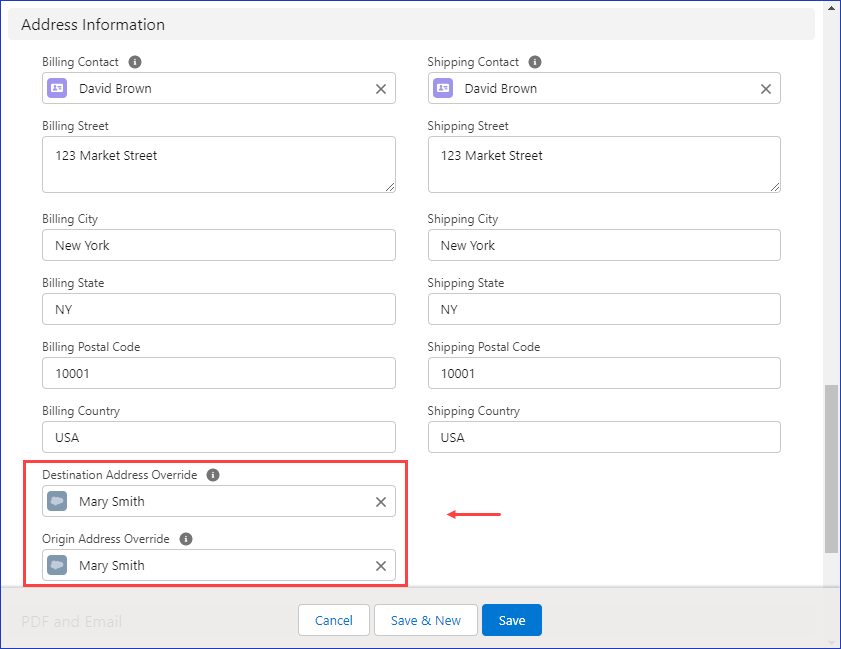Save the address record
Image resolution: width=841 pixels, height=649 pixels.
tap(512, 620)
